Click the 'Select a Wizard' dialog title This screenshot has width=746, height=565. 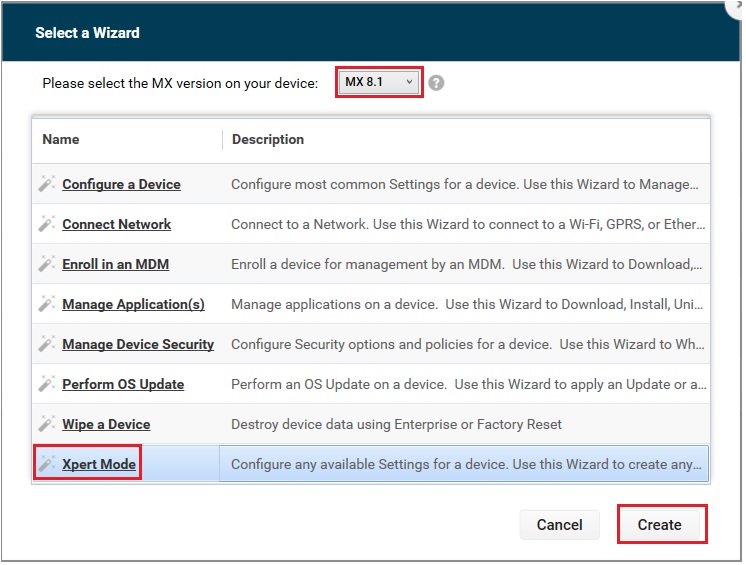88,33
